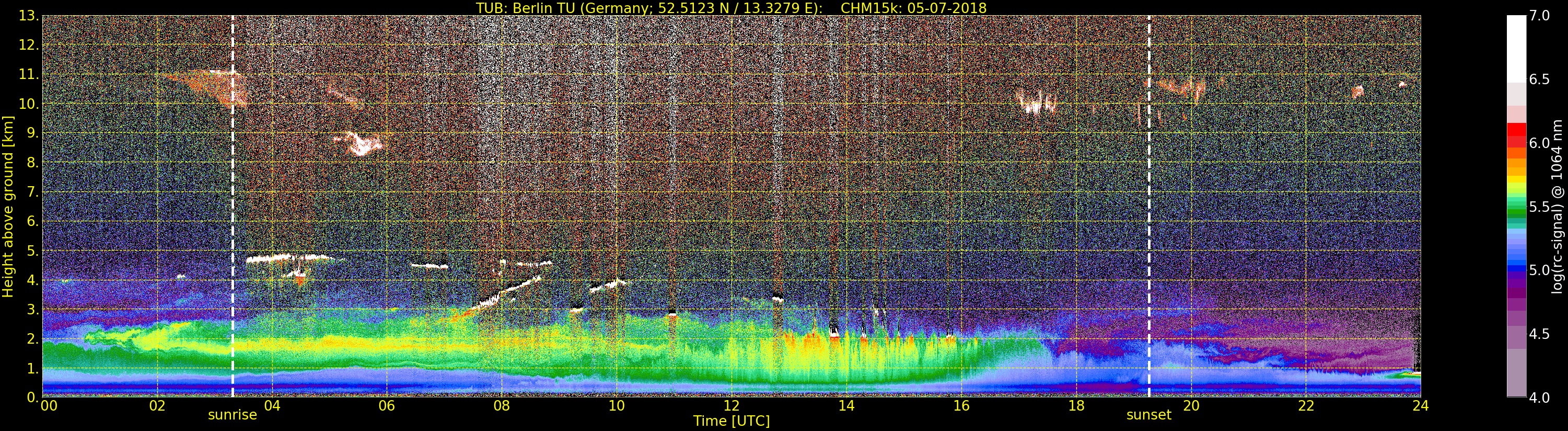
Task: Click the "Height above ground [km]" axis label
Action: [x=8, y=206]
